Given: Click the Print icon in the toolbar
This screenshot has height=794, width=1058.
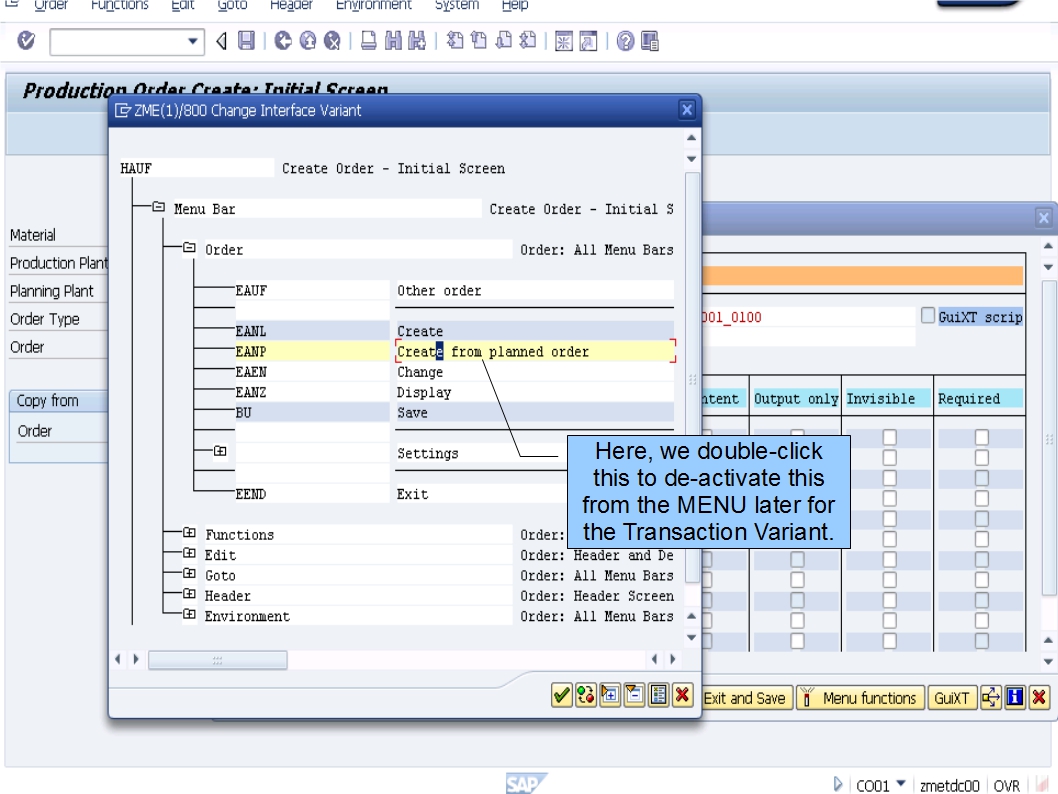Looking at the screenshot, I should click(368, 41).
